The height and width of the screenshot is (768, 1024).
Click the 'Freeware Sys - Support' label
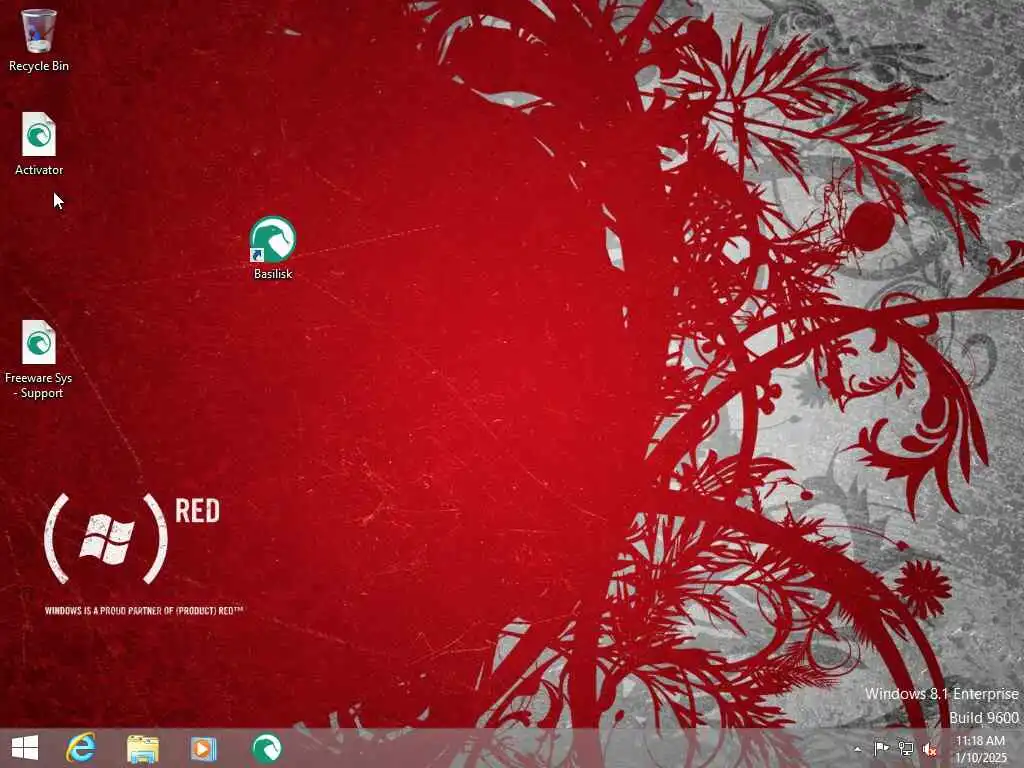pos(39,385)
